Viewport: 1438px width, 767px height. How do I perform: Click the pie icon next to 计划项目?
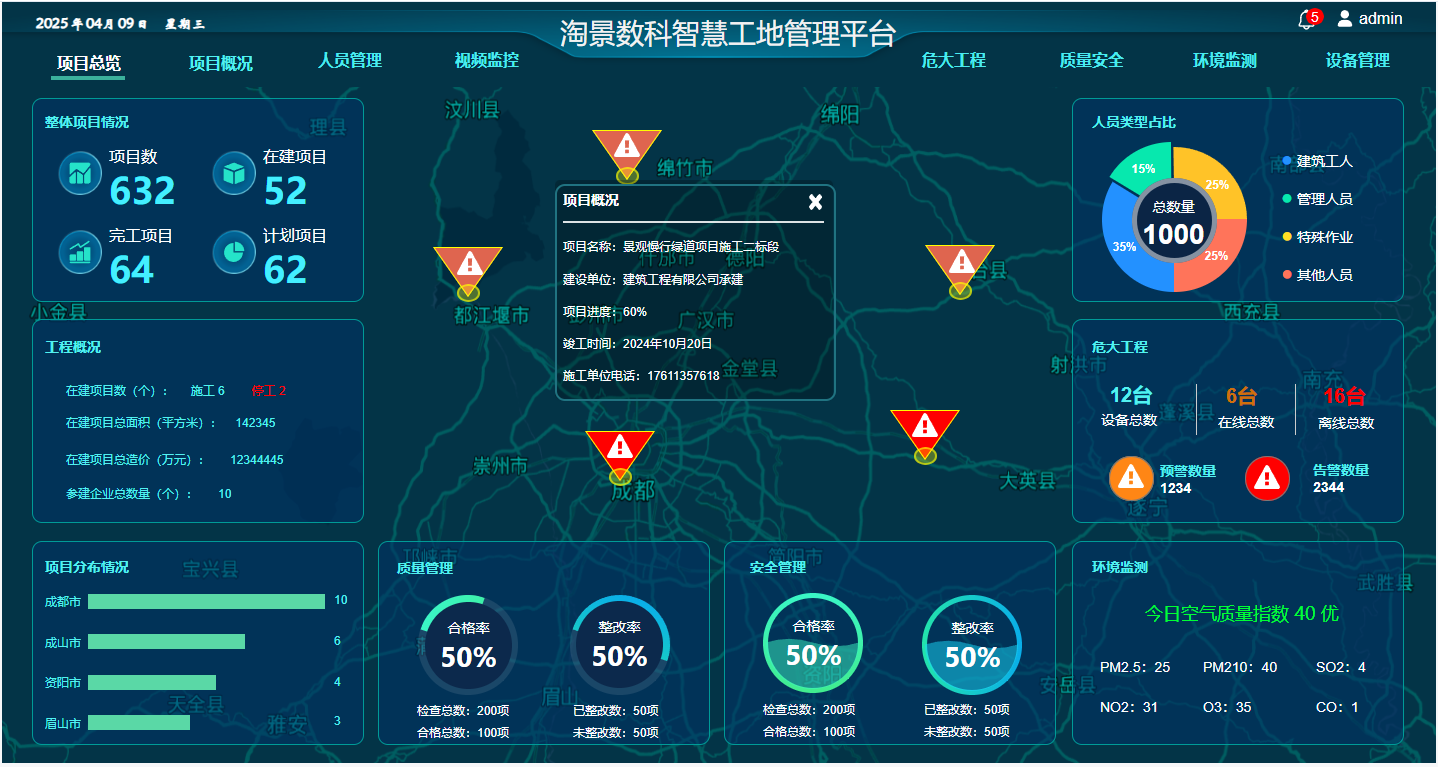click(234, 252)
